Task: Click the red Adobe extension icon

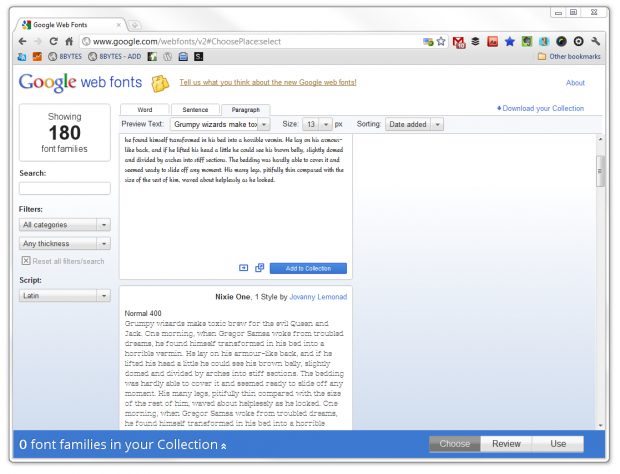Action: [493, 41]
